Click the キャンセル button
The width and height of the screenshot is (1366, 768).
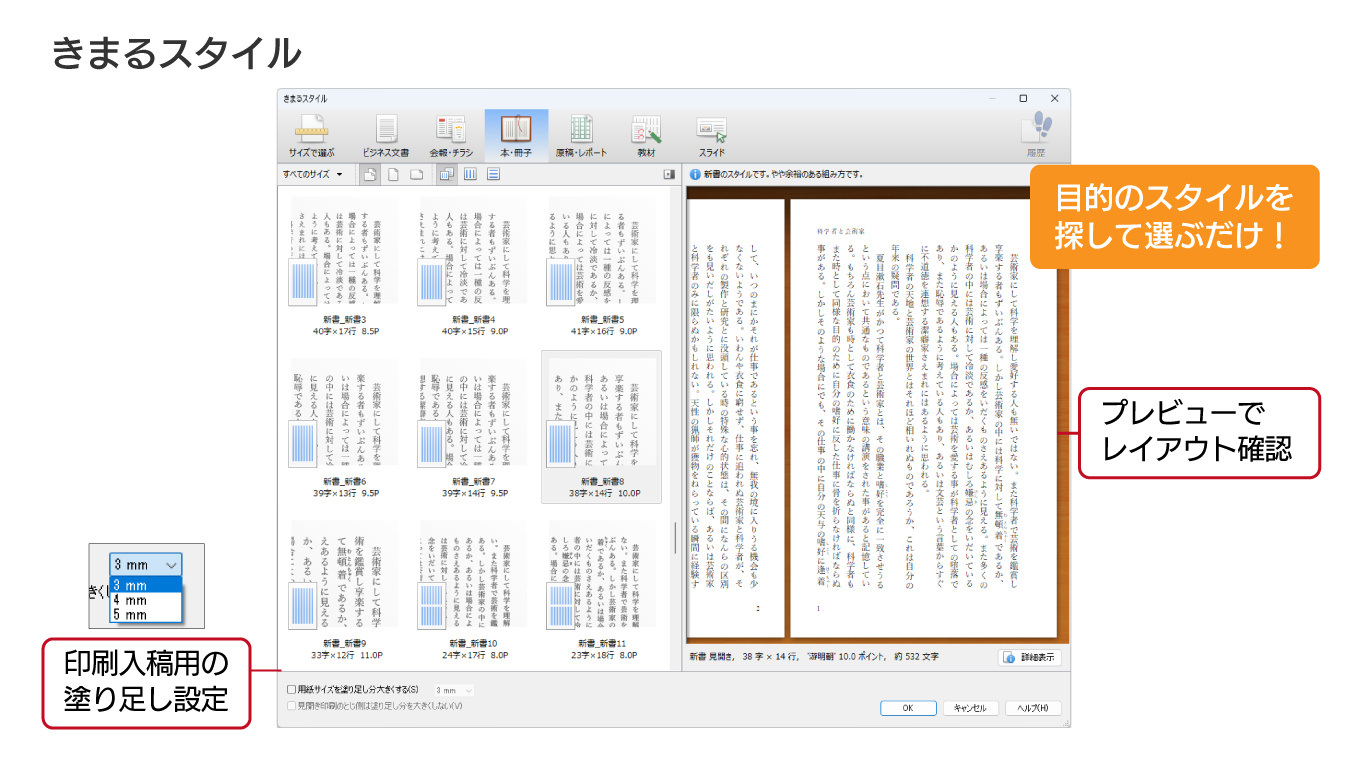pyautogui.click(x=970, y=708)
